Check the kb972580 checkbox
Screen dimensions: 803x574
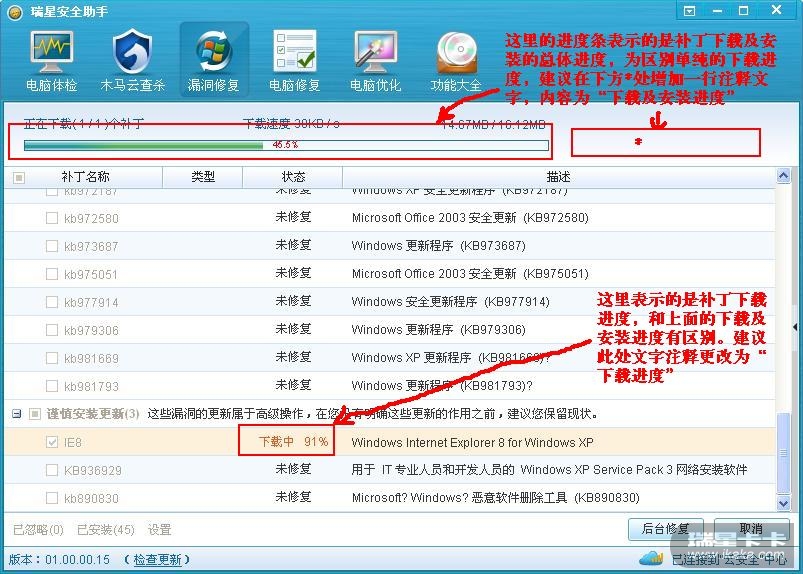click(52, 218)
